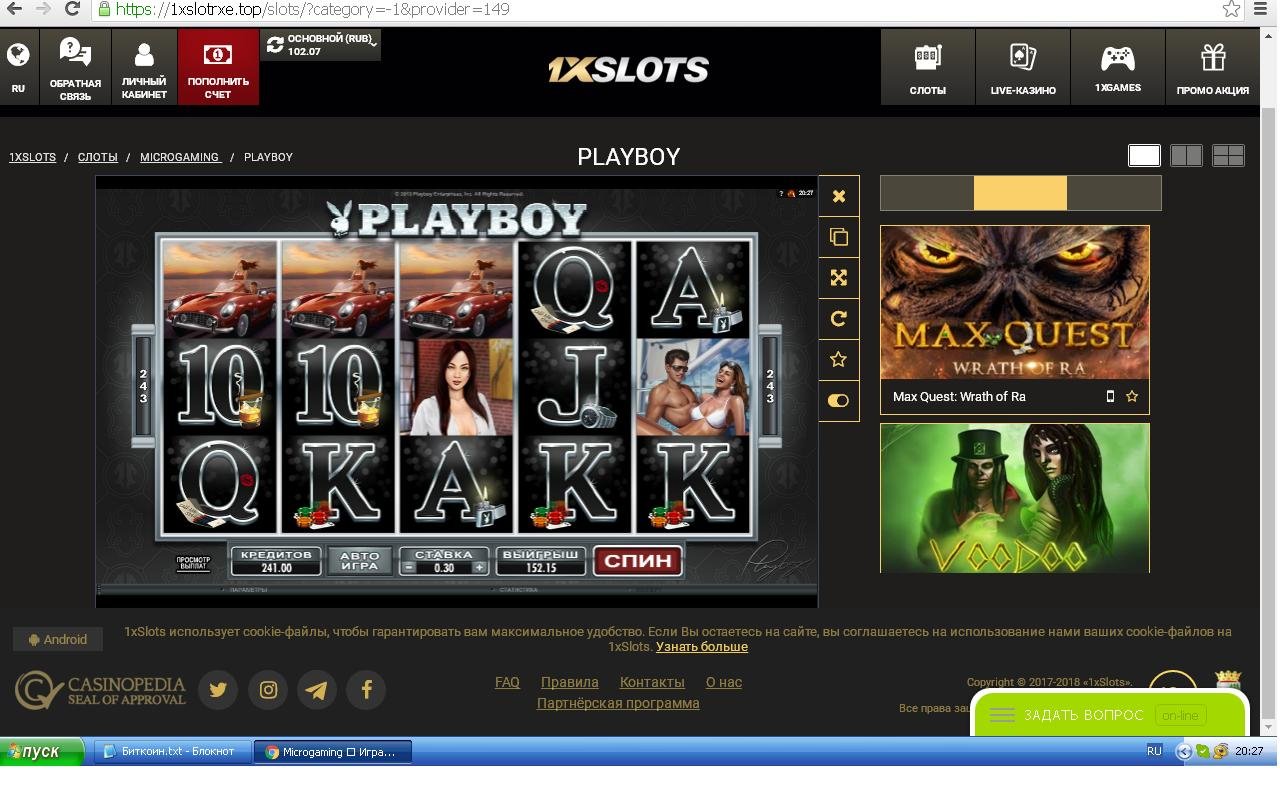Follow the MICROGAMING breadcrumb link

(x=180, y=157)
